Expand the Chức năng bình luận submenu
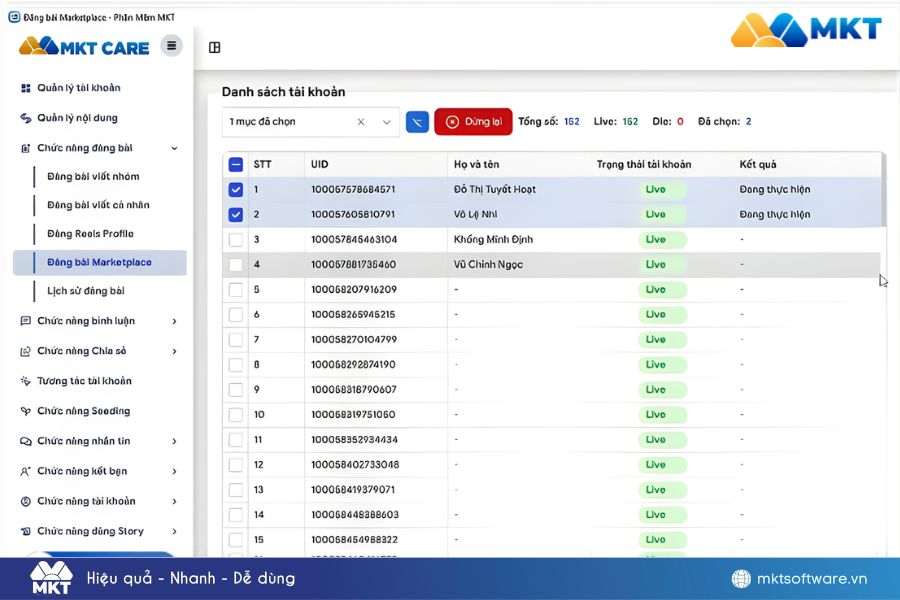900x600 pixels. point(174,321)
